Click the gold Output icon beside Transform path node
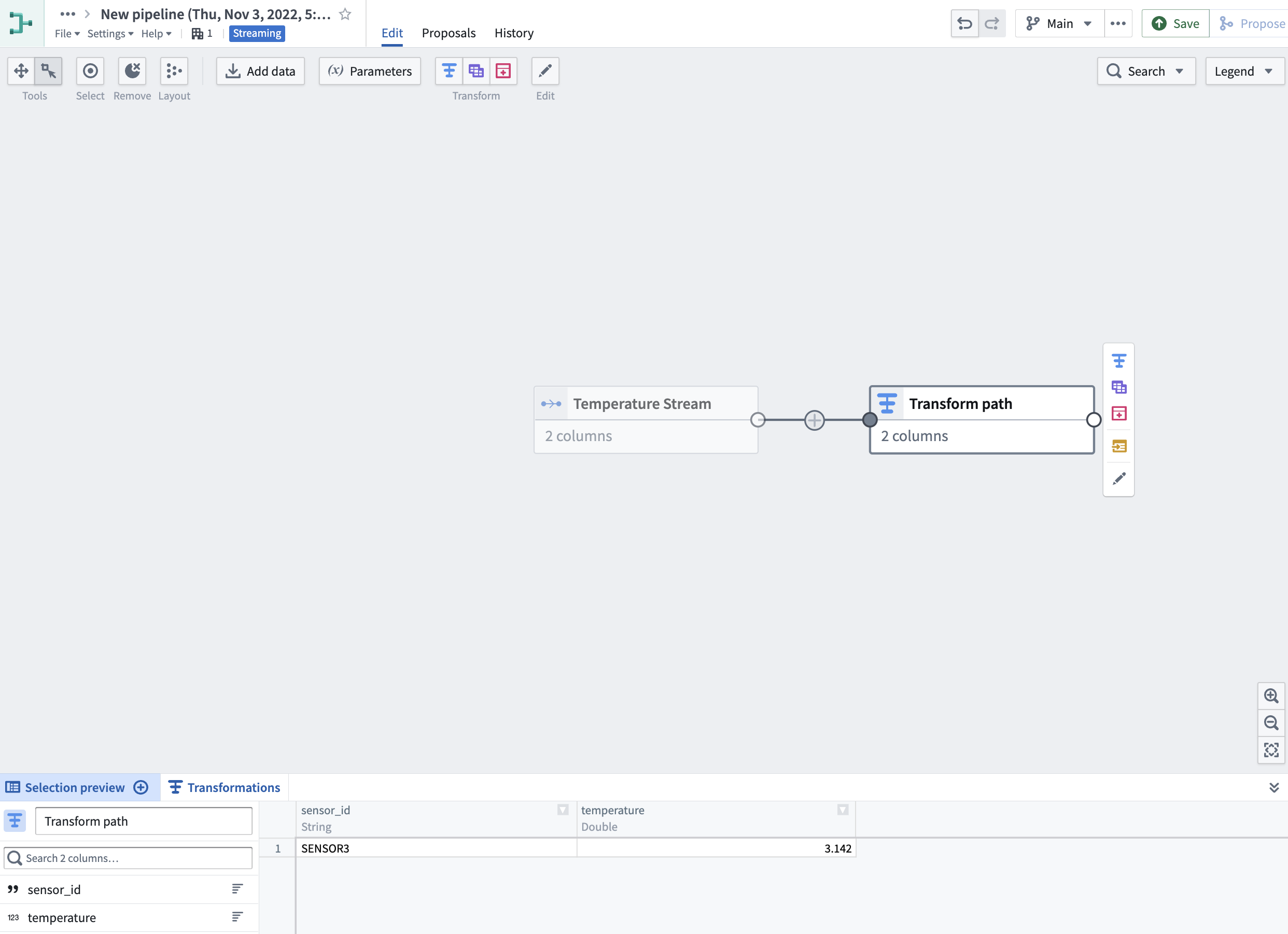Viewport: 1288px width, 934px height. pyautogui.click(x=1119, y=446)
